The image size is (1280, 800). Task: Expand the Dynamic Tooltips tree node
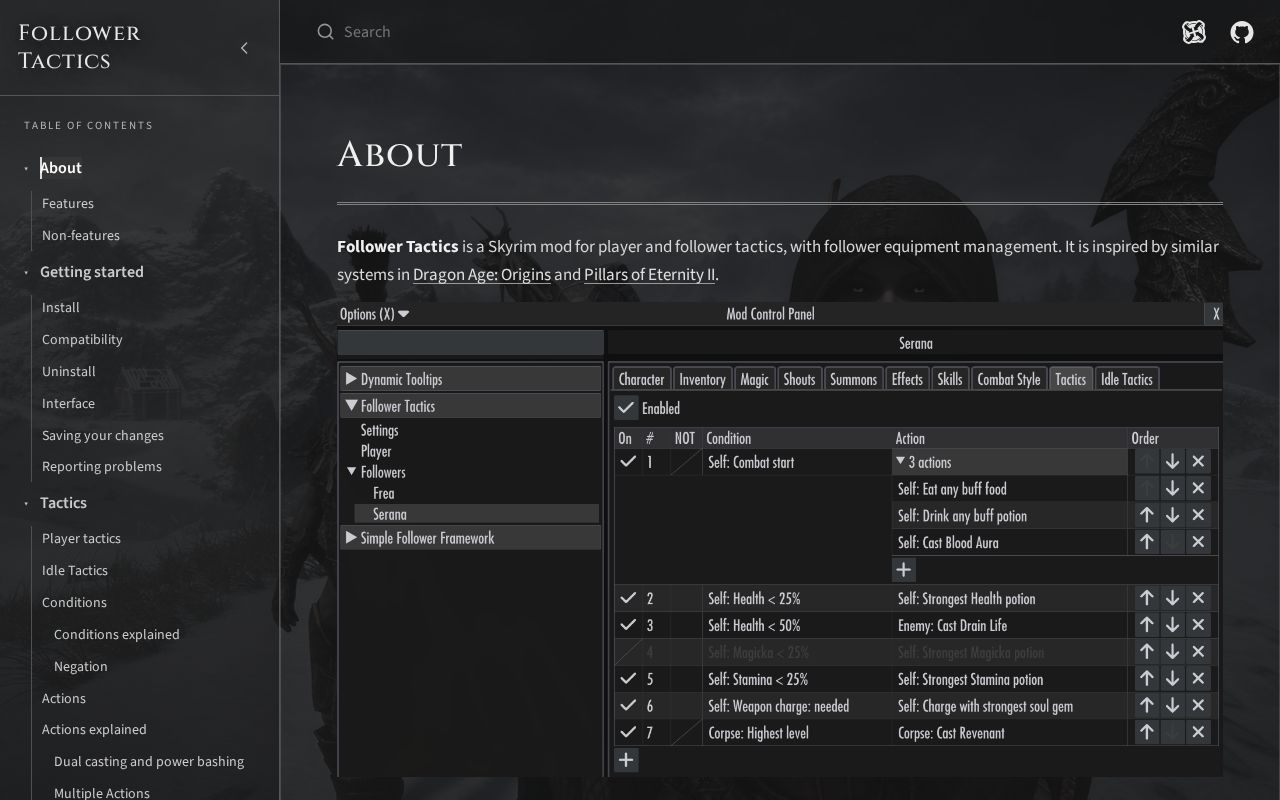(351, 379)
